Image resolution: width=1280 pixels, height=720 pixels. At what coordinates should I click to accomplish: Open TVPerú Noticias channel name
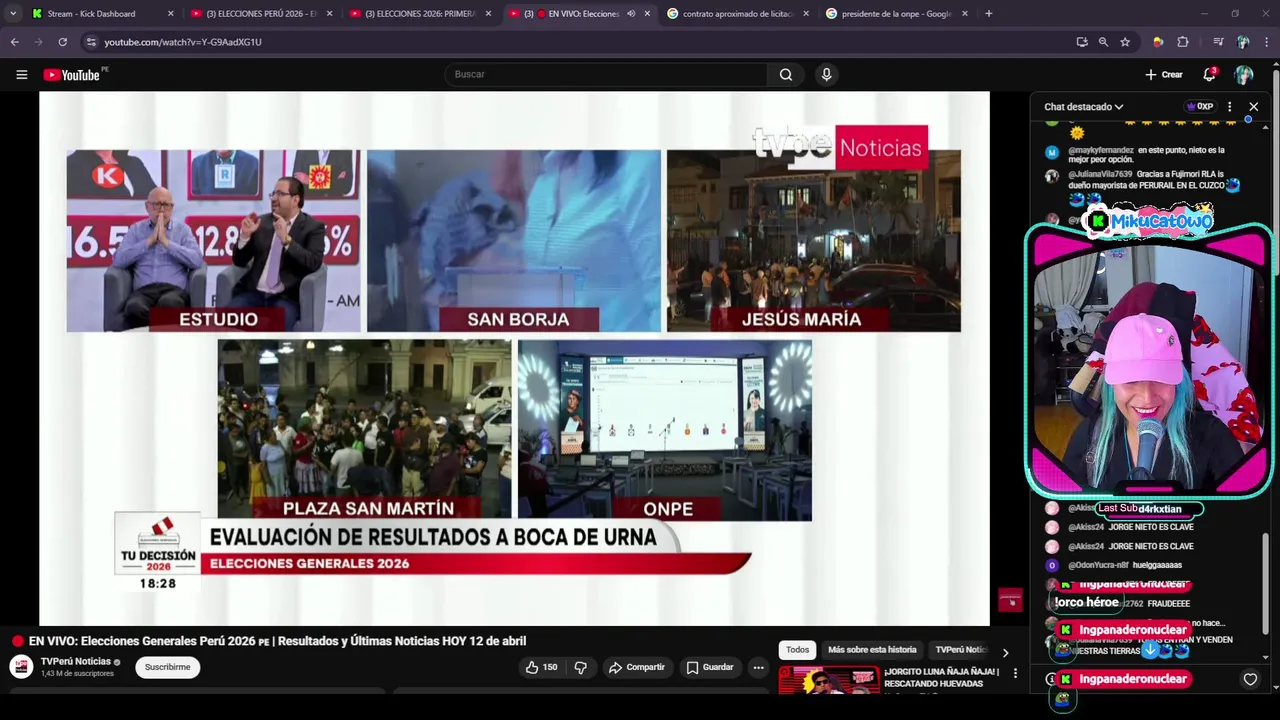click(76, 662)
